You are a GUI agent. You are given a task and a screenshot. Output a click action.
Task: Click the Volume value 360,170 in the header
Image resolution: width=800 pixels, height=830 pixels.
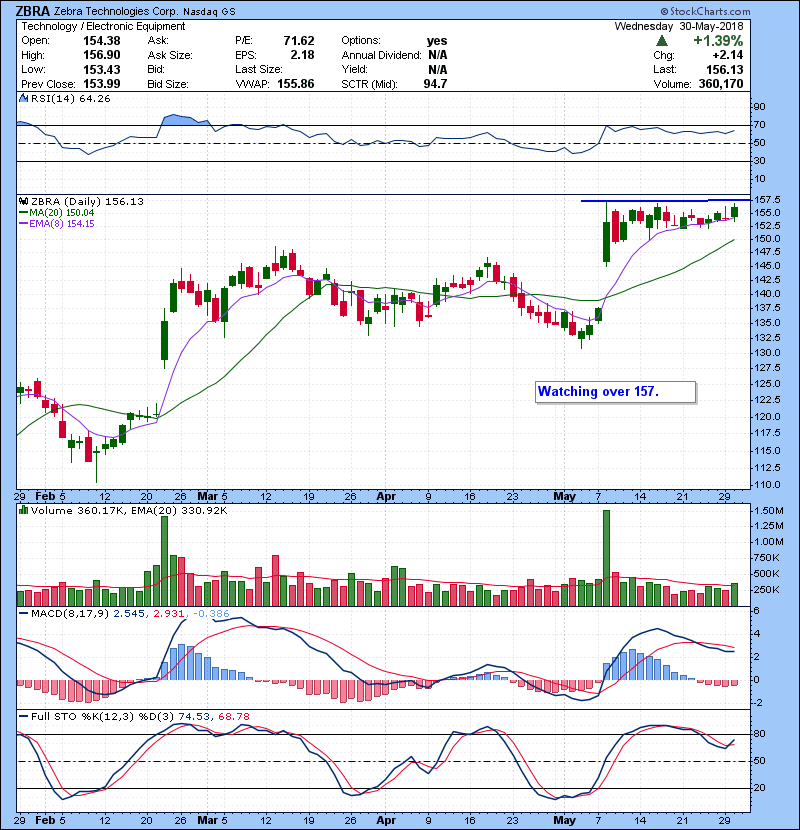pyautogui.click(x=721, y=84)
